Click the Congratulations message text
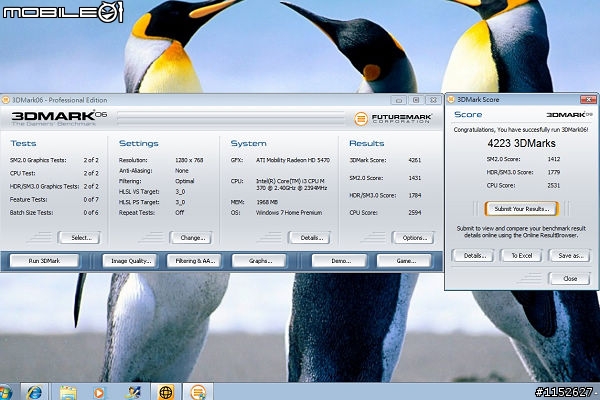Image resolution: width=600 pixels, height=400 pixels. coord(521,129)
